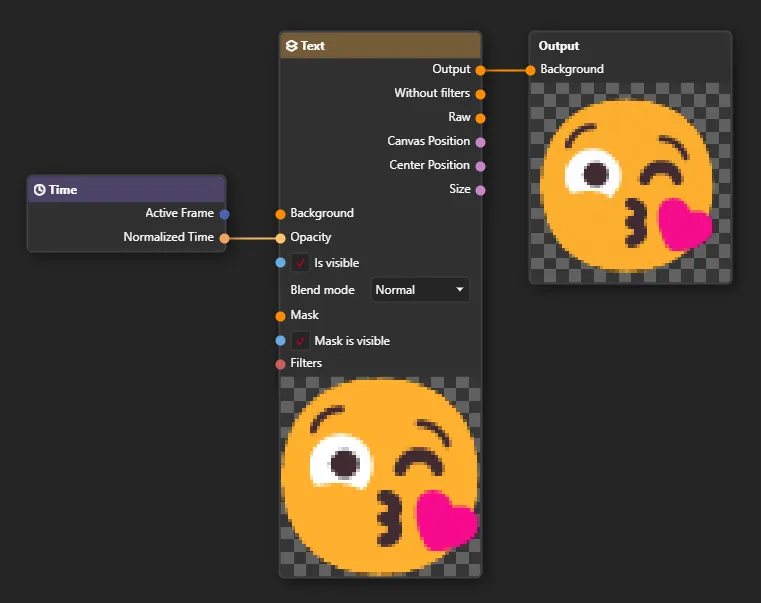Click the Text node's Output socket
Screen dimensions: 761x603
click(480, 70)
